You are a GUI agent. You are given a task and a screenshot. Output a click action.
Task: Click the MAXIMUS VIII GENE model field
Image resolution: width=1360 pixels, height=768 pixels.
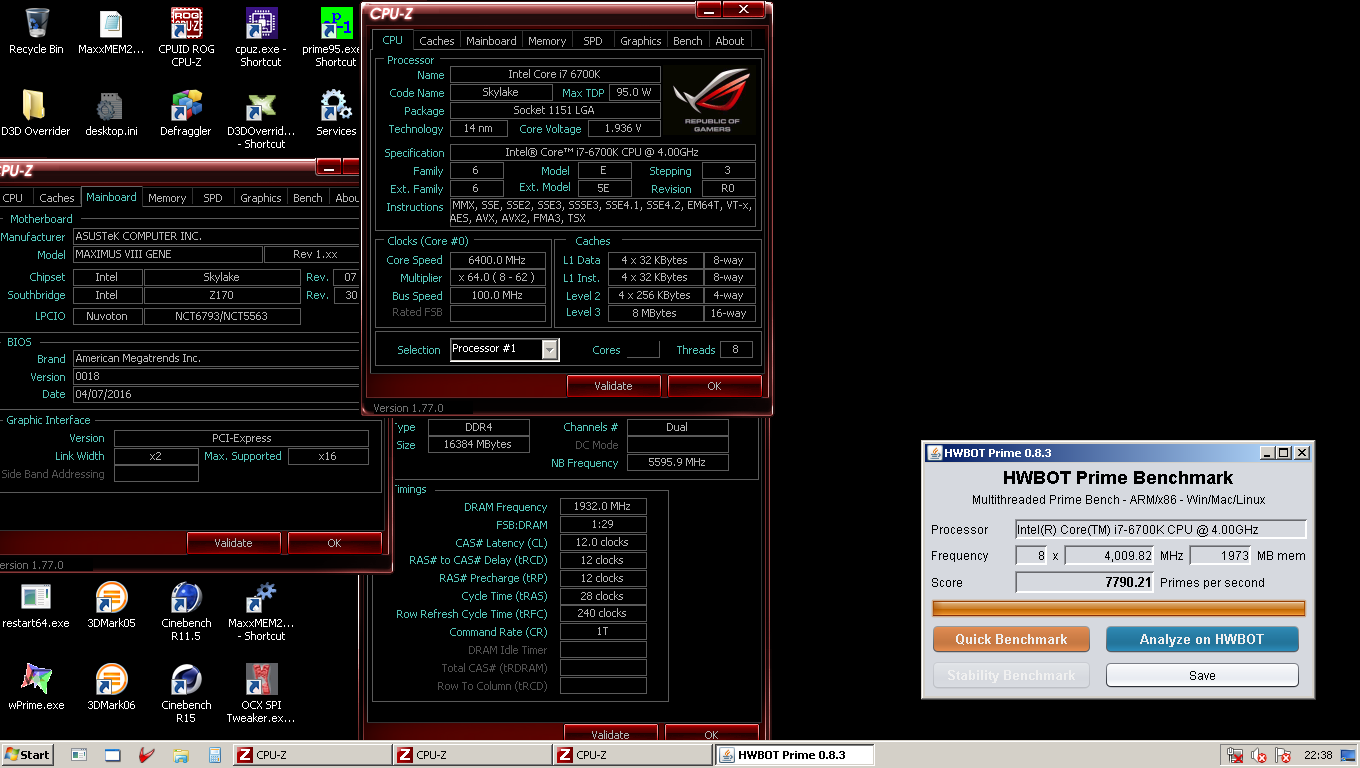(x=167, y=254)
